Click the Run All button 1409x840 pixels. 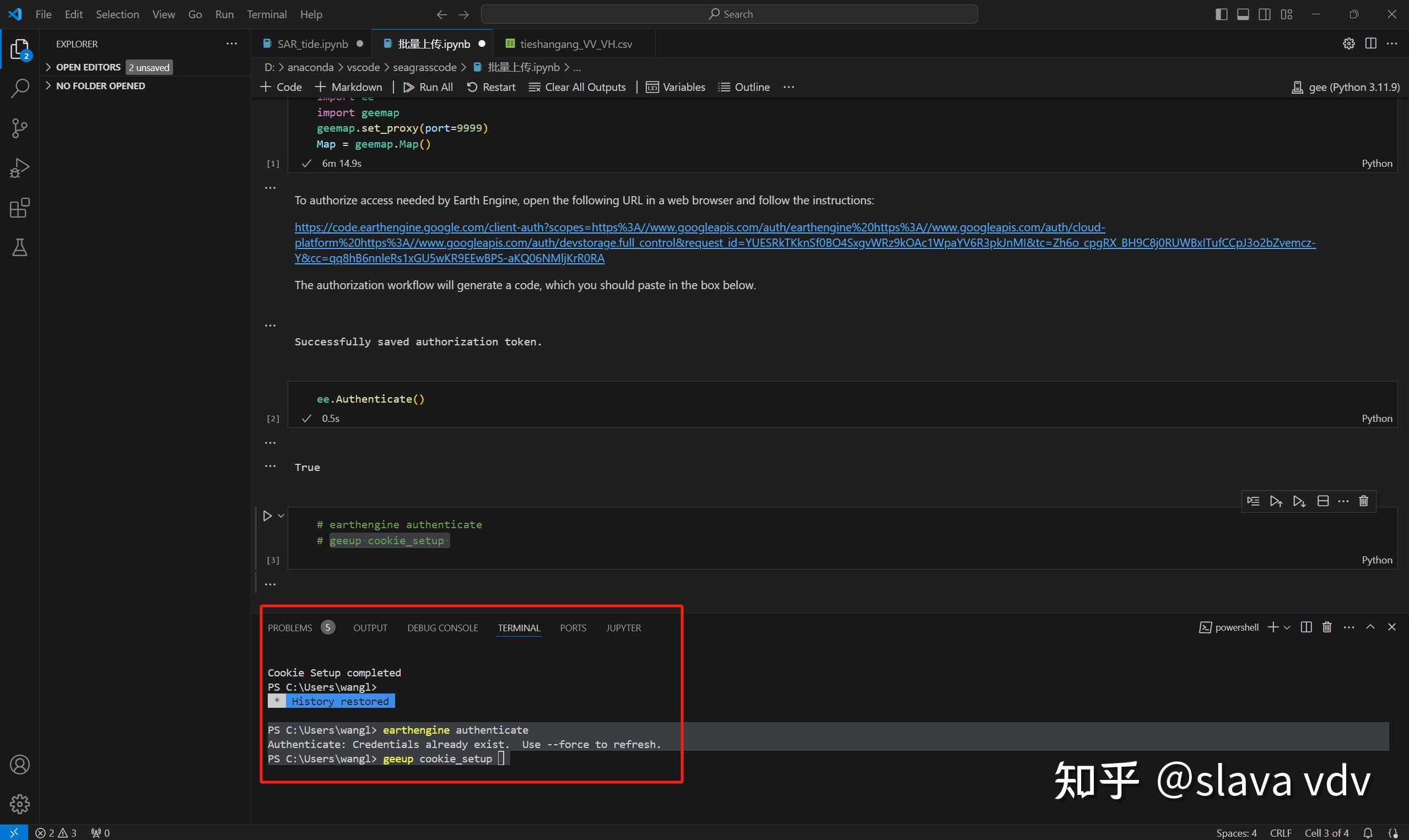[428, 87]
